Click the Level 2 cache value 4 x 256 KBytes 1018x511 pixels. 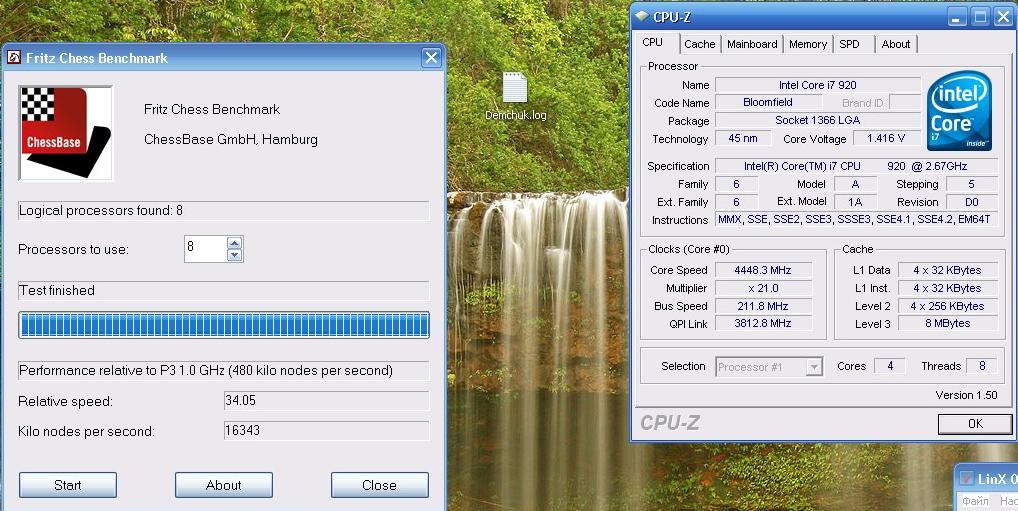[948, 306]
